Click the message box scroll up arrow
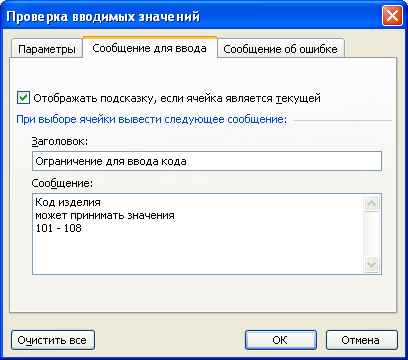 pyautogui.click(x=372, y=203)
